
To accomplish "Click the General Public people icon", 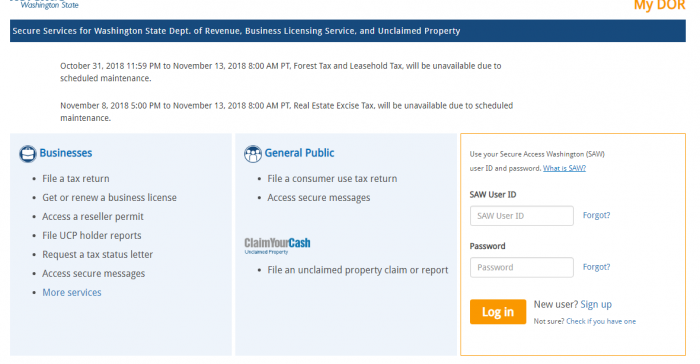I will (253, 154).
